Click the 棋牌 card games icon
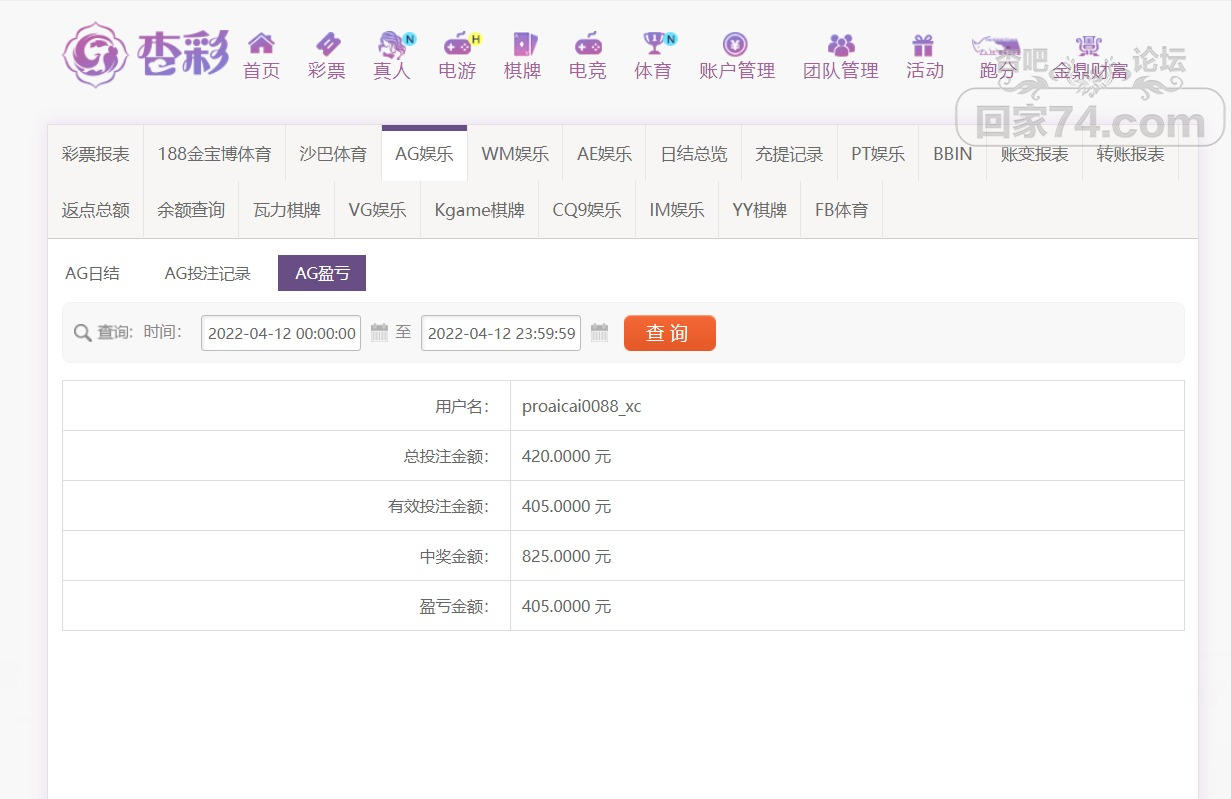 coord(523,44)
